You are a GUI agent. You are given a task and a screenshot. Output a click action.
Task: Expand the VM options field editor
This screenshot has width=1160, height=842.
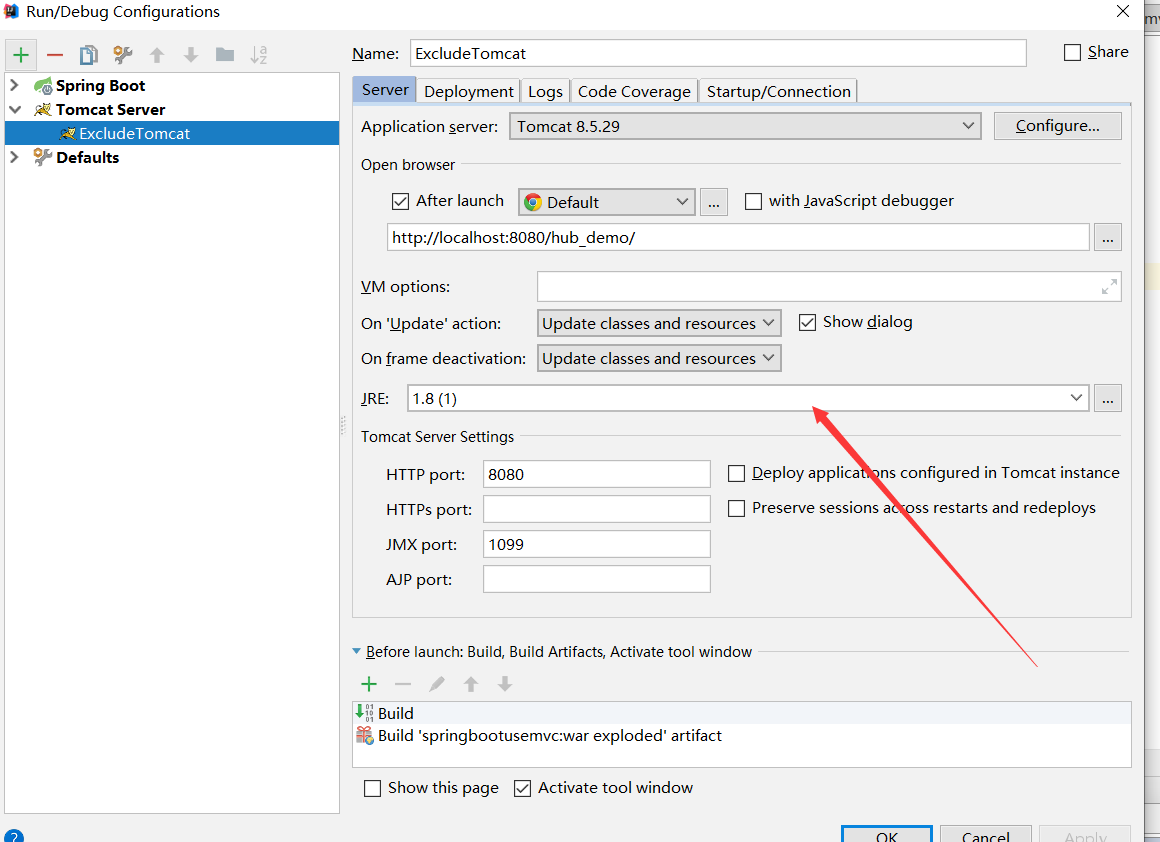tap(1109, 287)
